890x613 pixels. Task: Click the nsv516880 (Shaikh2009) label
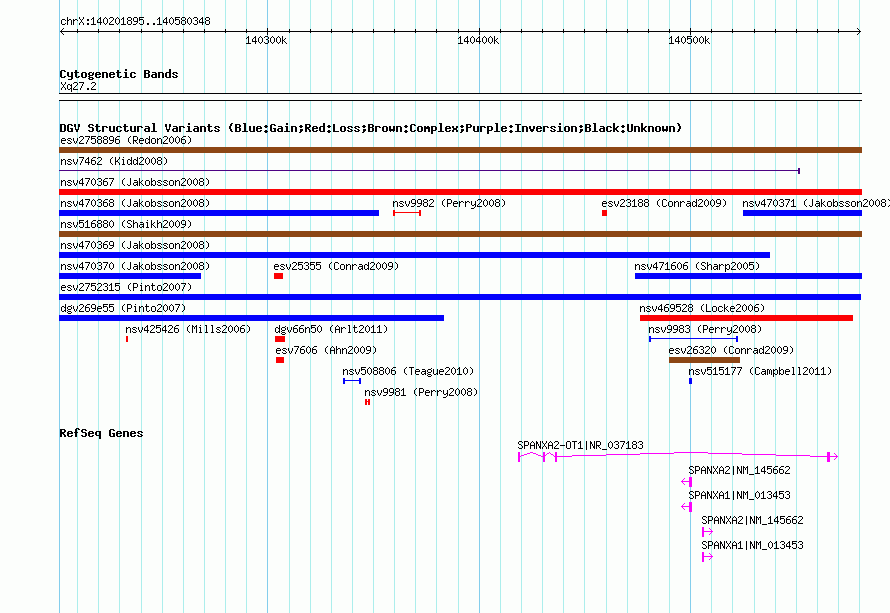click(126, 224)
